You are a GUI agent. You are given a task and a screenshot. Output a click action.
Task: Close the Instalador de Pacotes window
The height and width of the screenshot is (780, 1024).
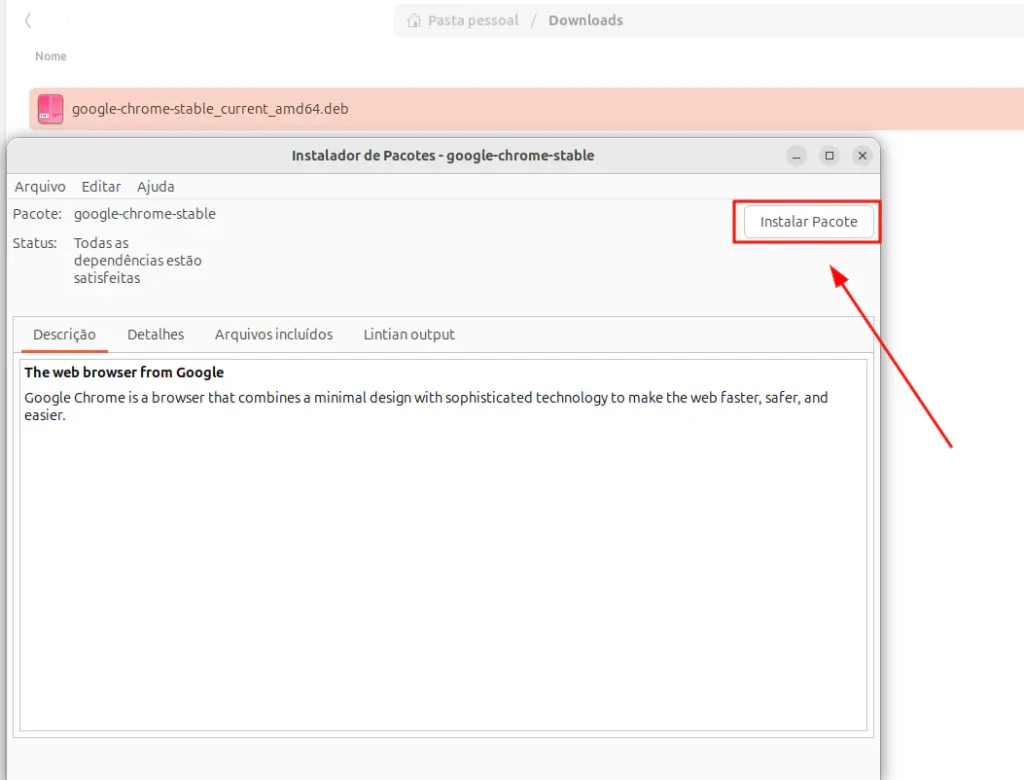coord(862,155)
